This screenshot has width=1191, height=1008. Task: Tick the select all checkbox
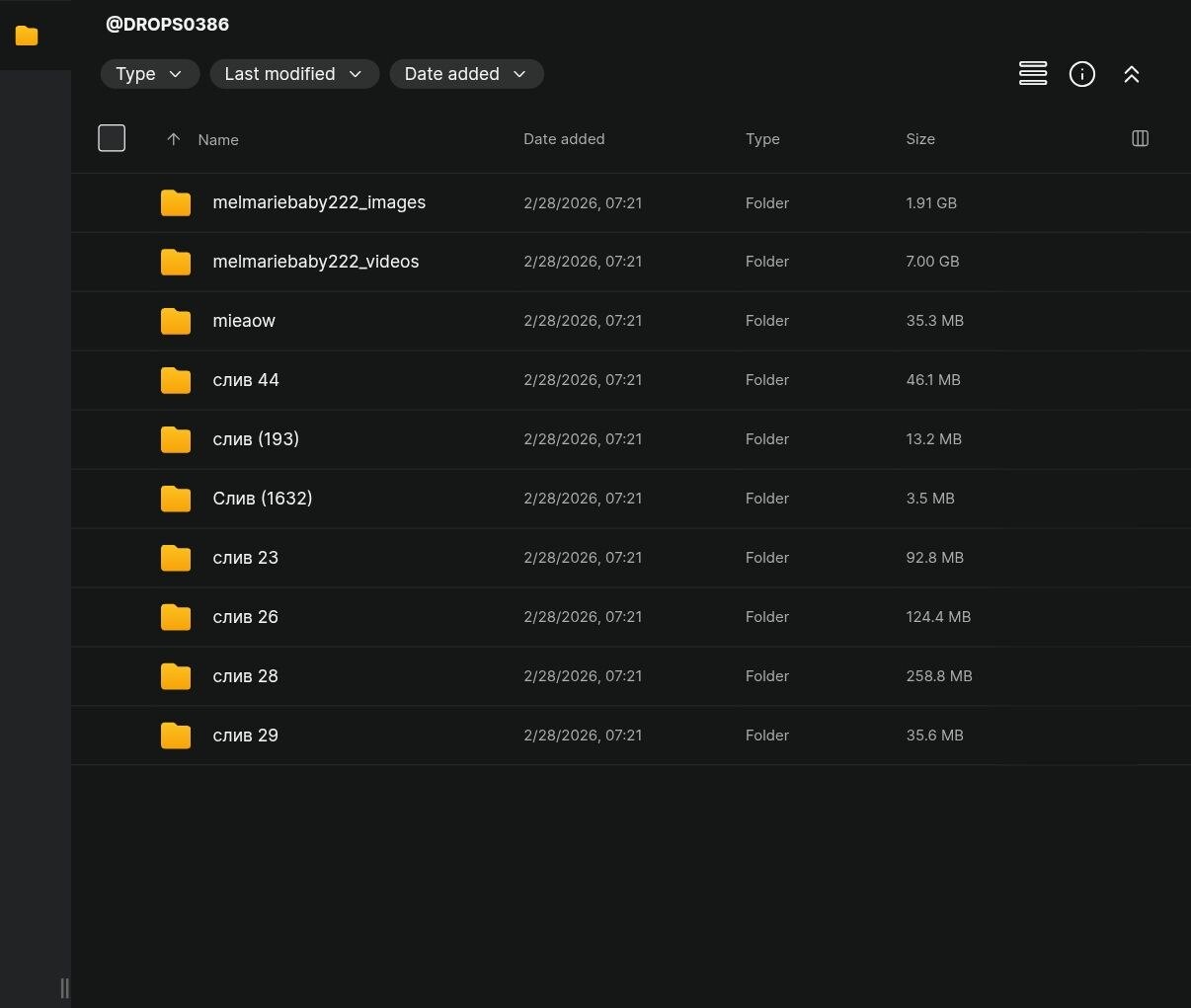(112, 138)
